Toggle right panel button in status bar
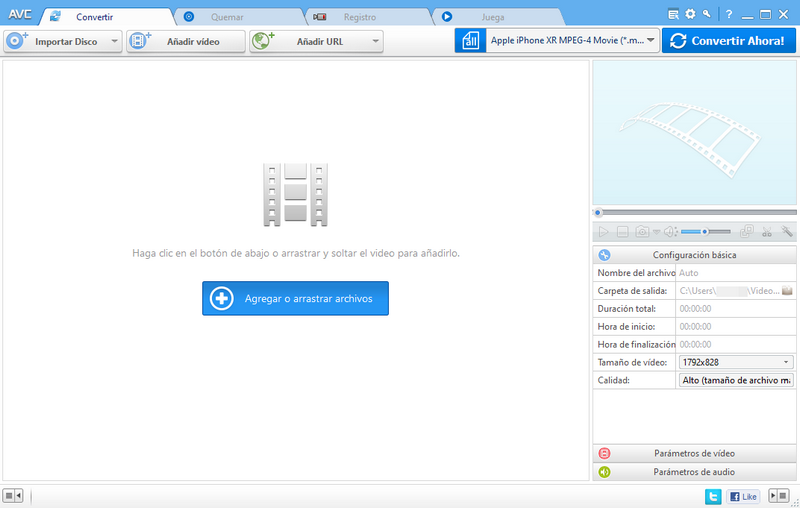 779,495
